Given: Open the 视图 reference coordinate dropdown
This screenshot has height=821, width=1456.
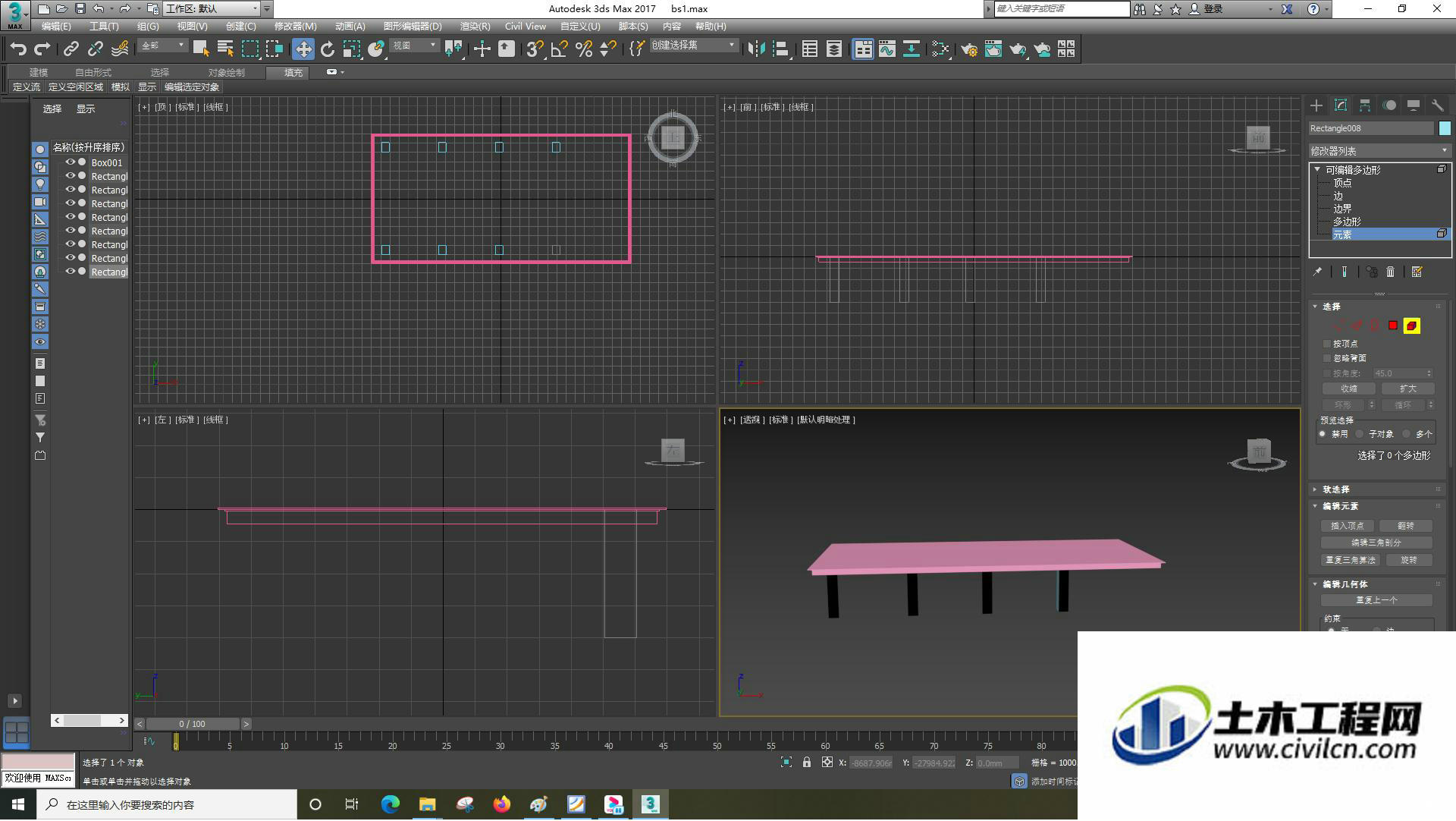Looking at the screenshot, I should coord(415,46).
